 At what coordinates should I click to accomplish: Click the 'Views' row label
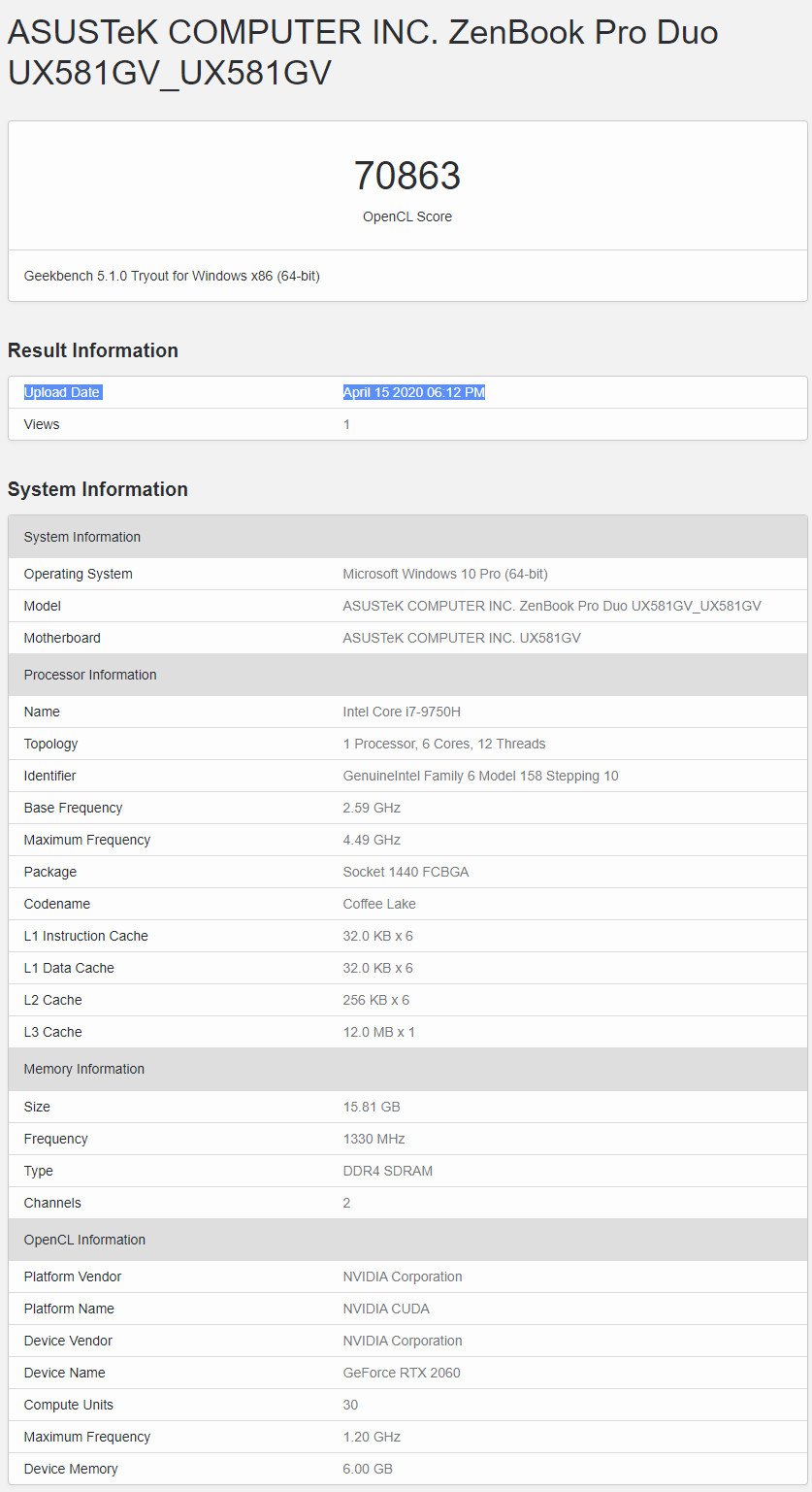(42, 424)
